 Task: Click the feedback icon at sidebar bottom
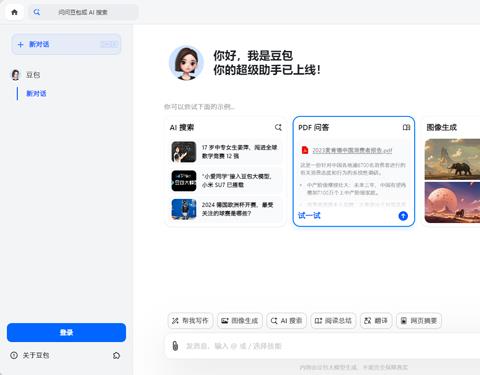[x=116, y=355]
